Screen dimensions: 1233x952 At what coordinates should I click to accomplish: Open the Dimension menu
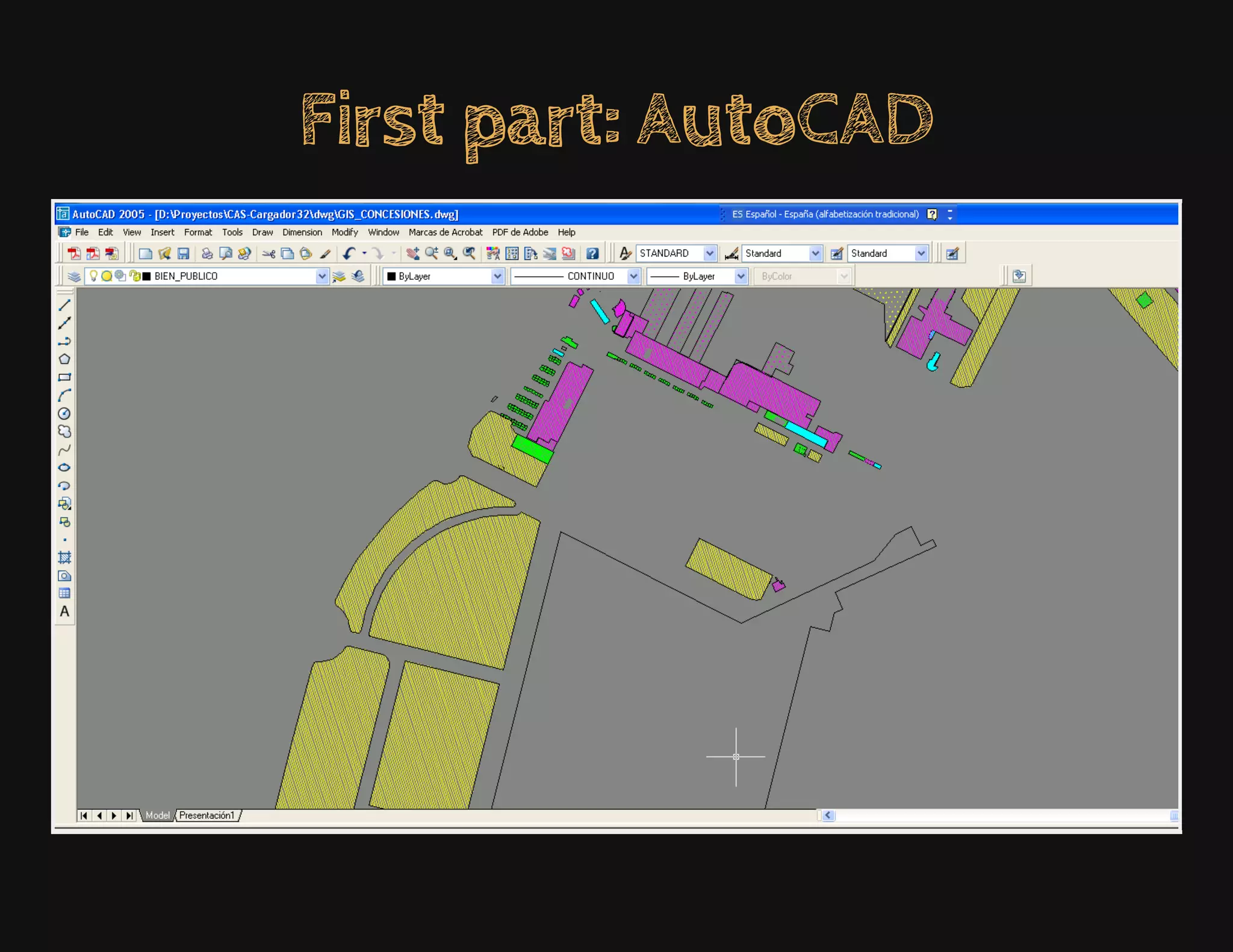point(302,232)
